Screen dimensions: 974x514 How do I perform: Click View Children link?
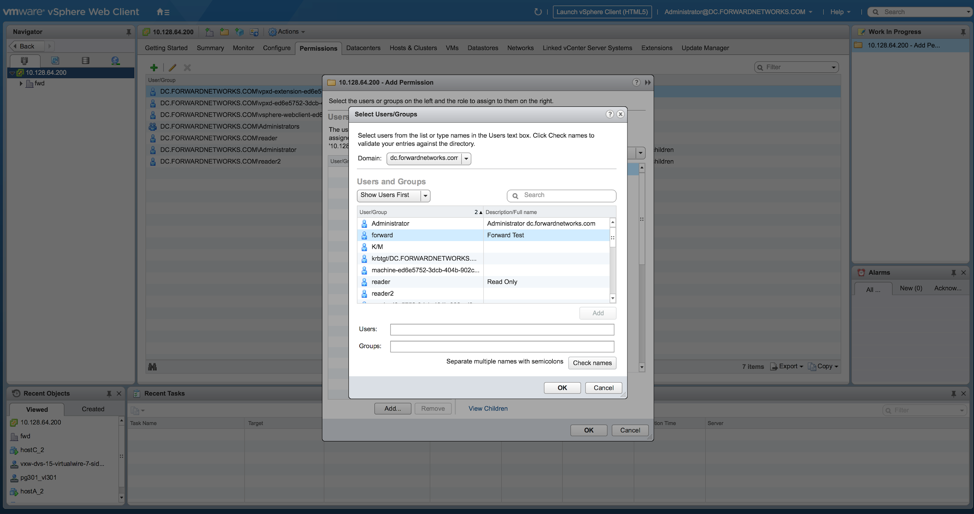pyautogui.click(x=488, y=408)
